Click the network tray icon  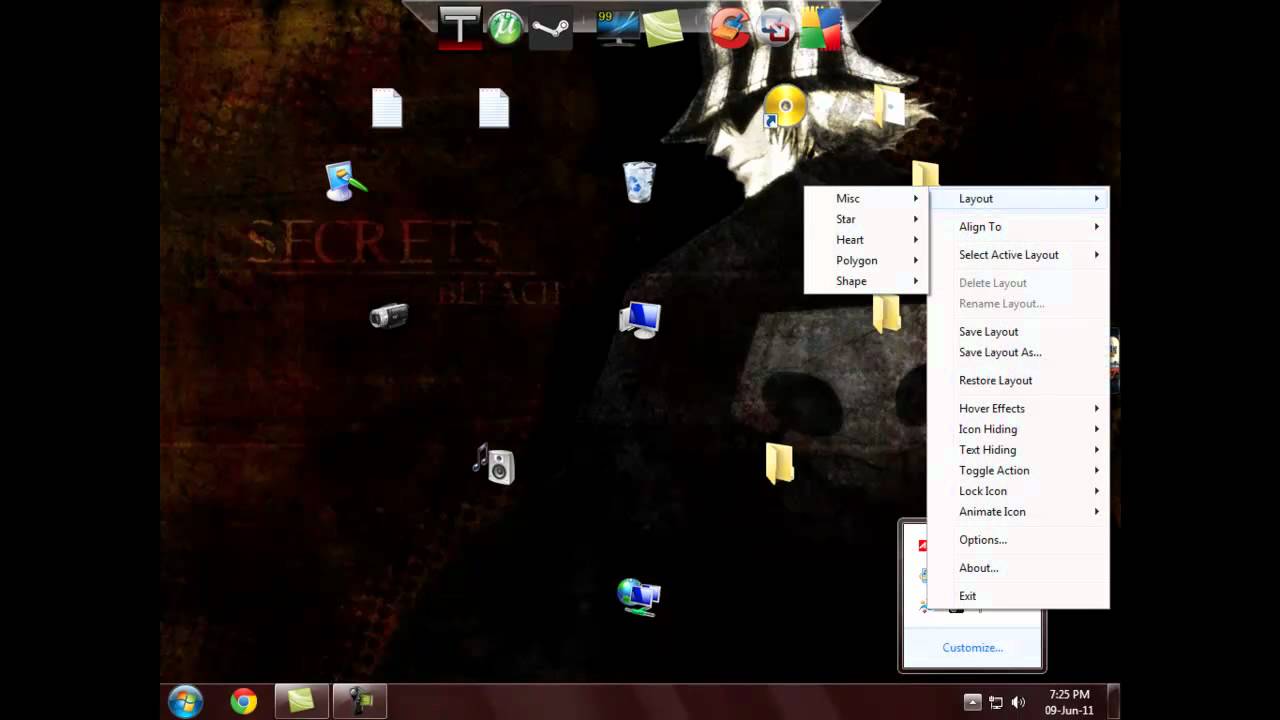click(x=996, y=702)
